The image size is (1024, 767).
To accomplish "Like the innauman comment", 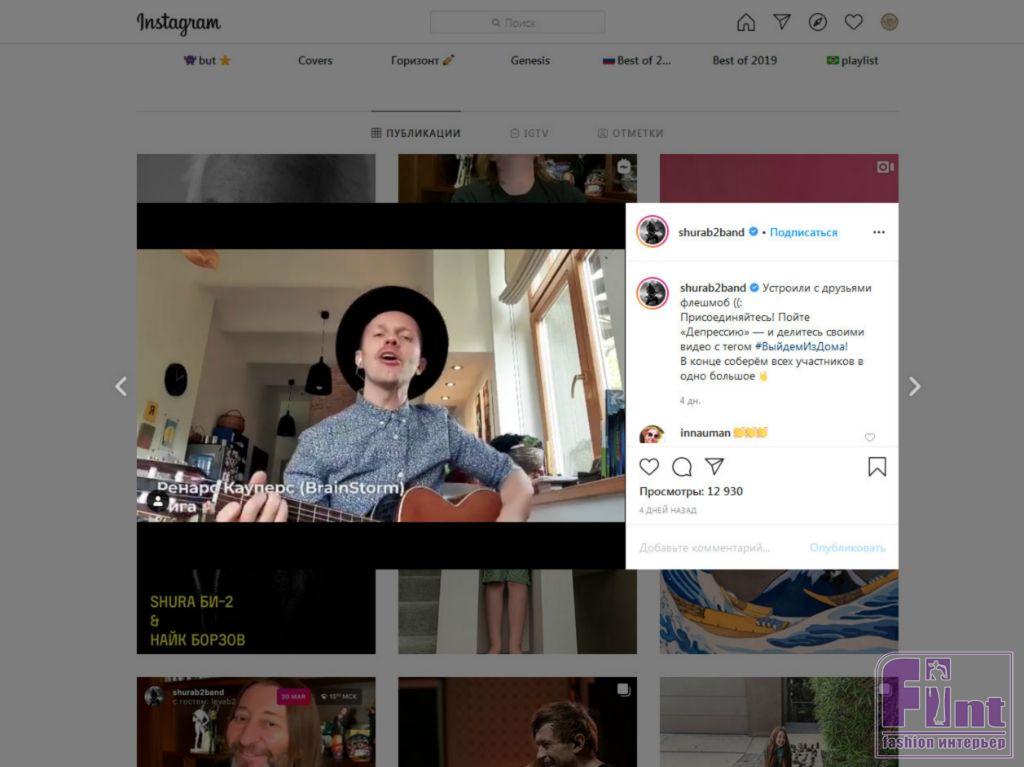I will pos(869,437).
